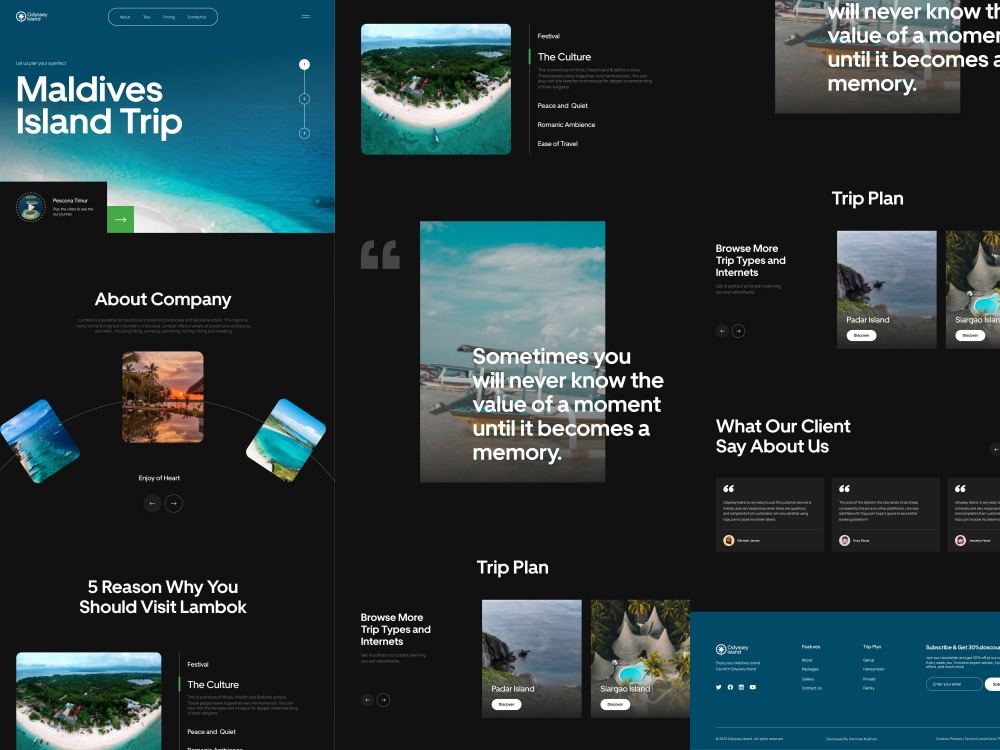1000x750 pixels.
Task: Open the About link in the header nav pill
Action: pyautogui.click(x=125, y=17)
